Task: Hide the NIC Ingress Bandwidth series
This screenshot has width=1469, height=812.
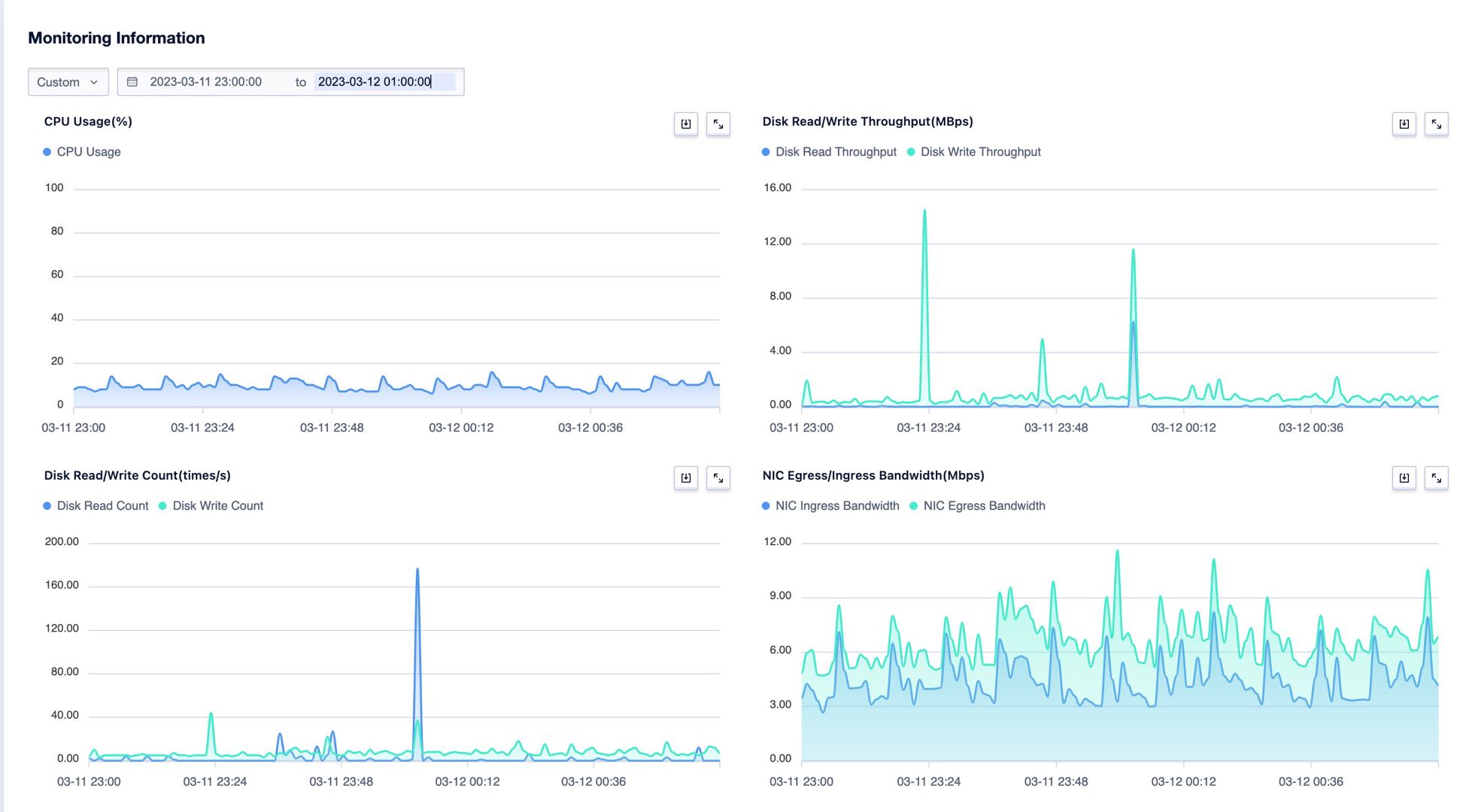Action: click(831, 505)
